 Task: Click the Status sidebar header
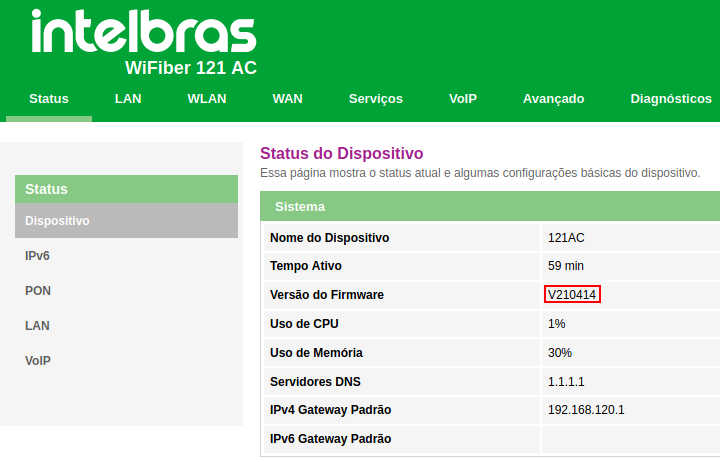(x=126, y=189)
